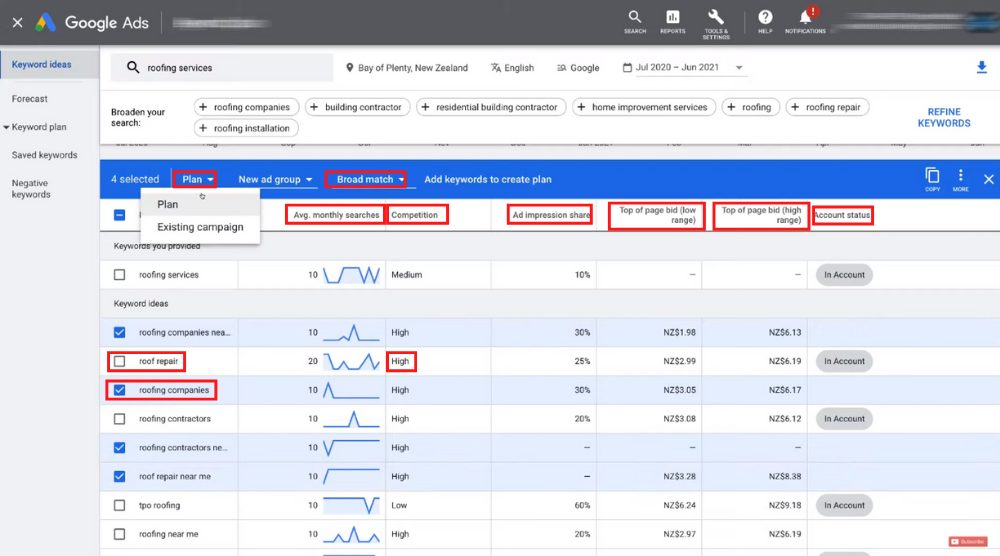Click the English language setting

coord(512,68)
